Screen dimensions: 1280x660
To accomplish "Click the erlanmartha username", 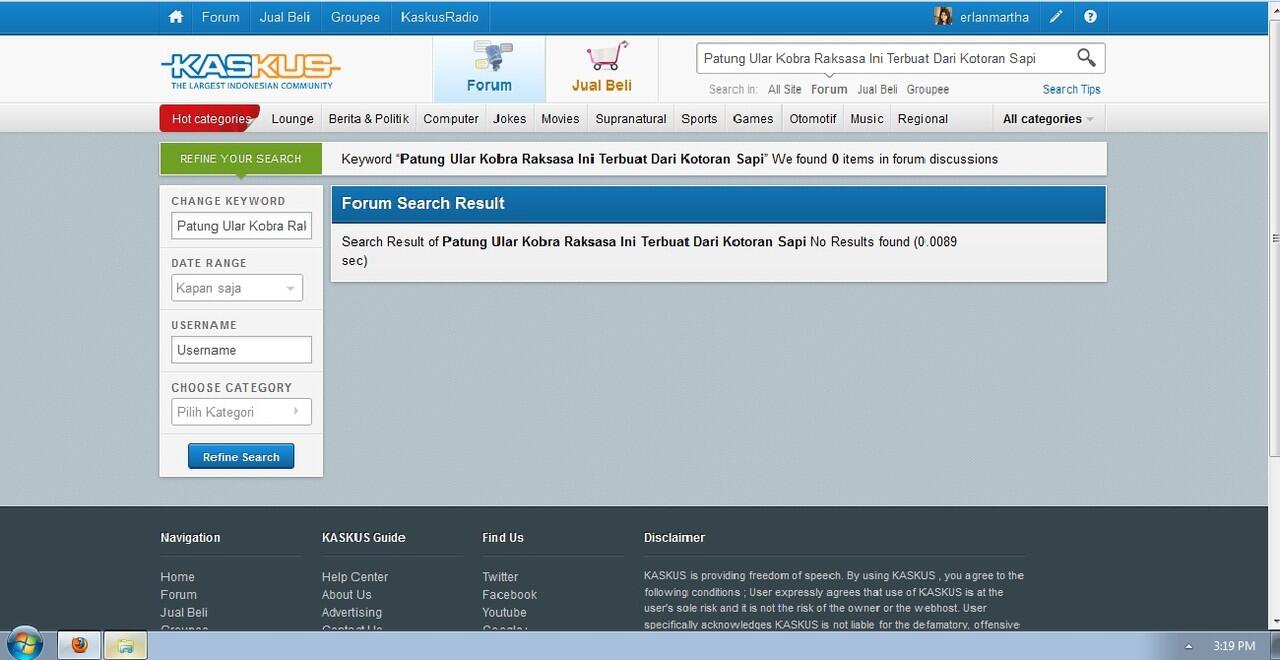I will point(994,17).
